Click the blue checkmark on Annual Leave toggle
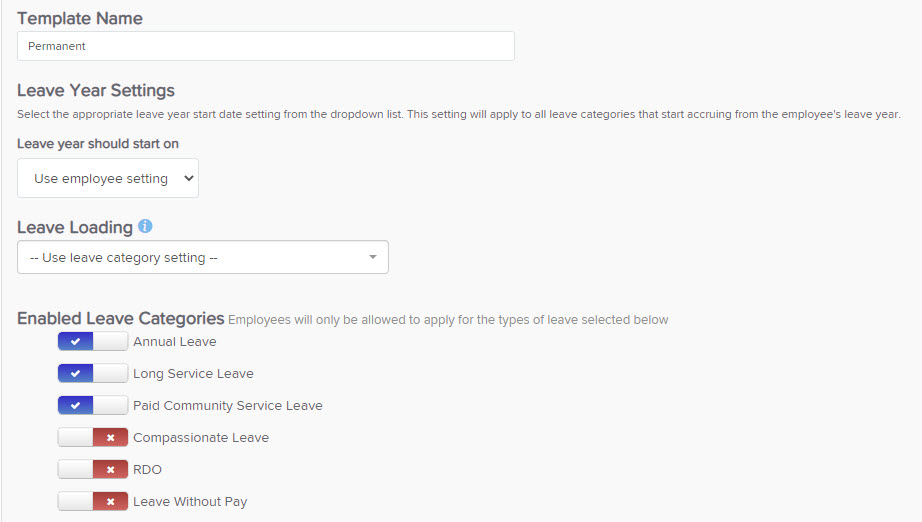This screenshot has width=922, height=522. [75, 342]
